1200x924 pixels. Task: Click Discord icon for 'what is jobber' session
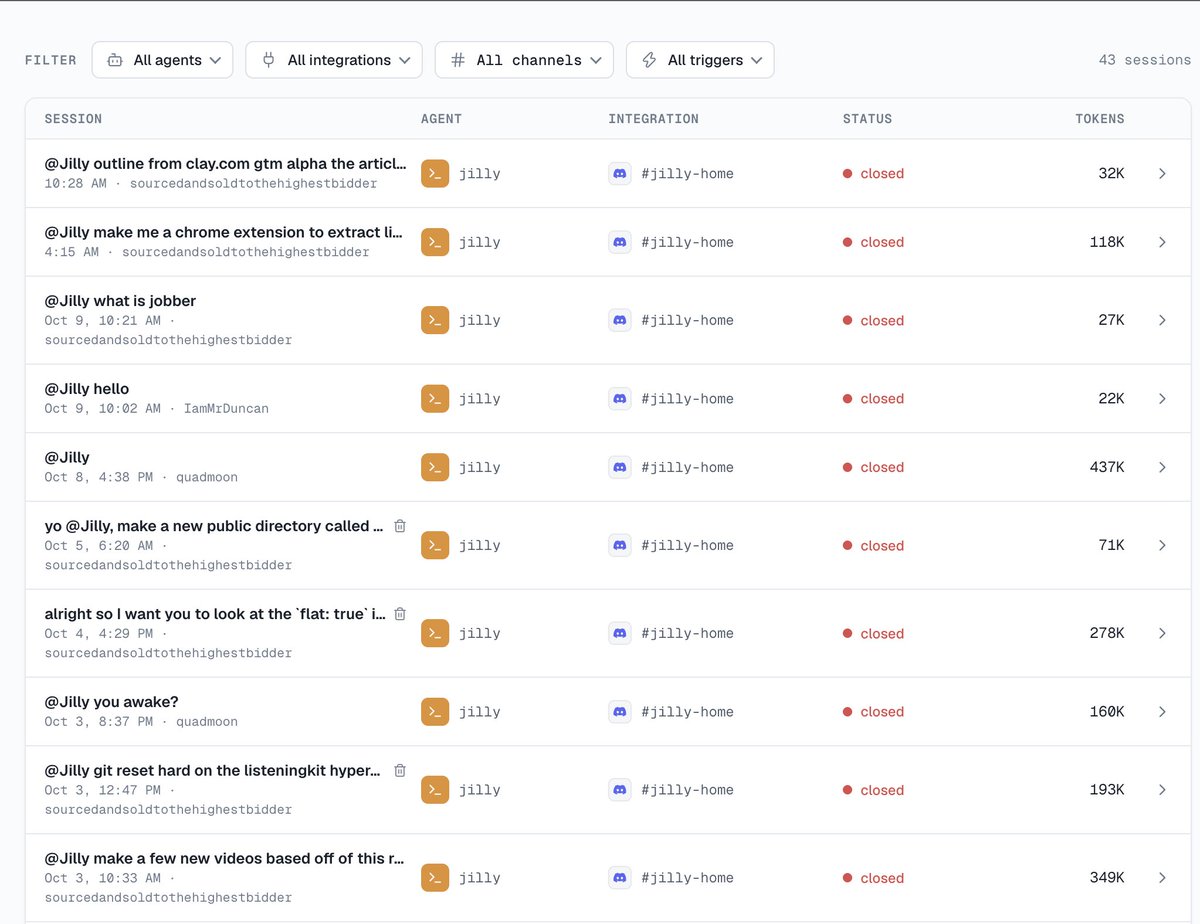click(620, 320)
